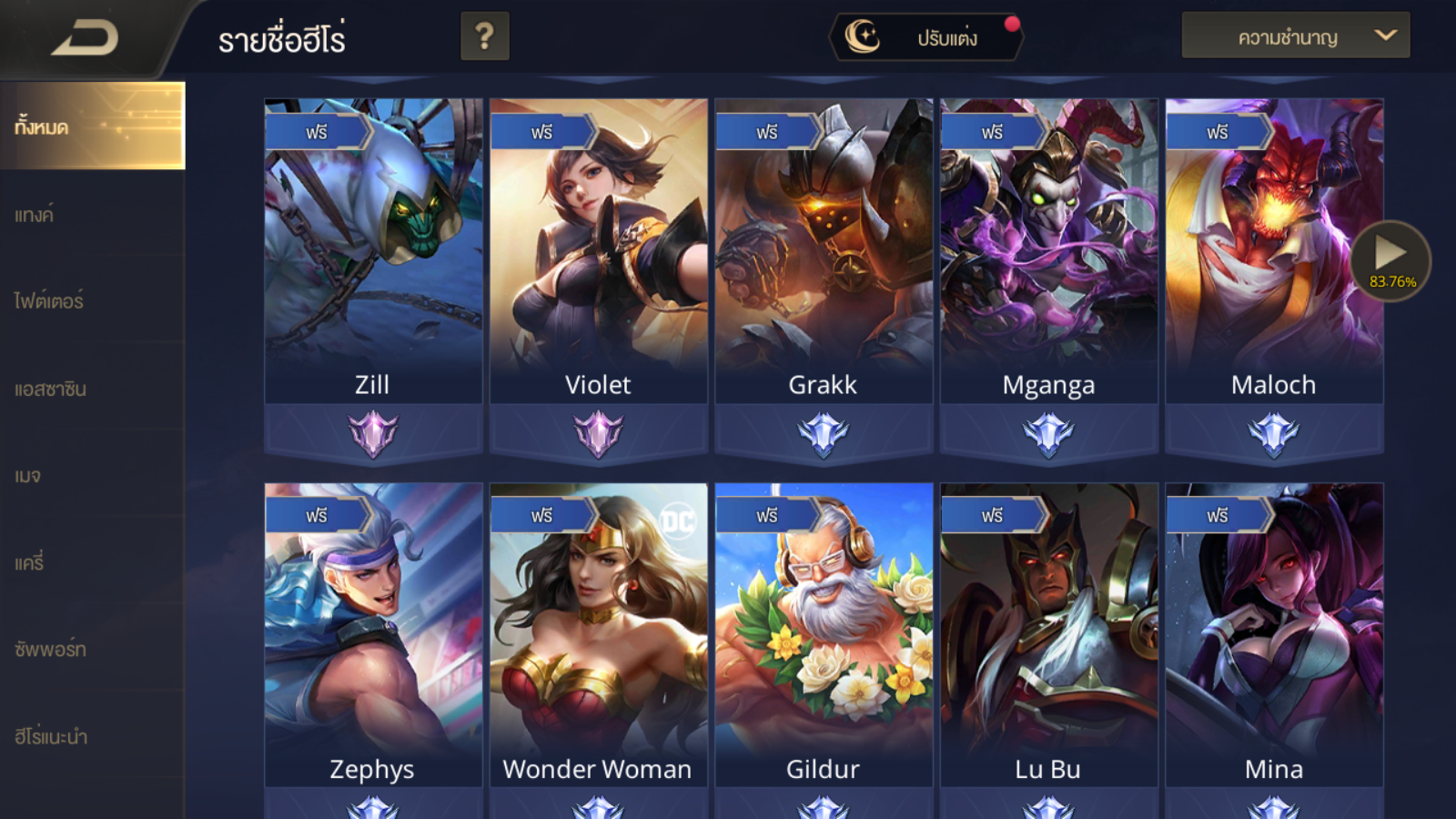1456x819 pixels.
Task: Click Grakk's blue mastery badge
Action: [824, 433]
